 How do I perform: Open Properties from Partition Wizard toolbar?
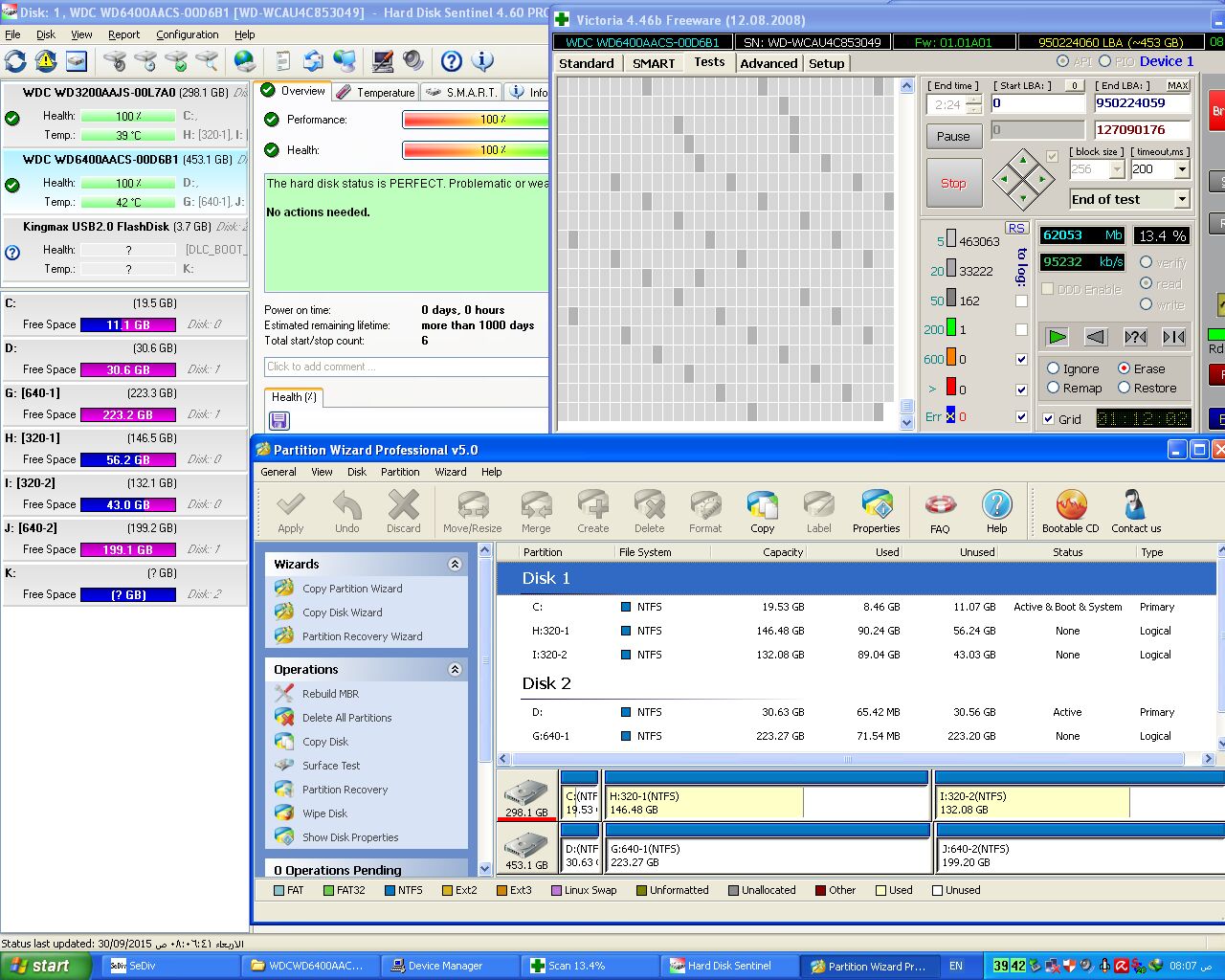click(x=877, y=512)
